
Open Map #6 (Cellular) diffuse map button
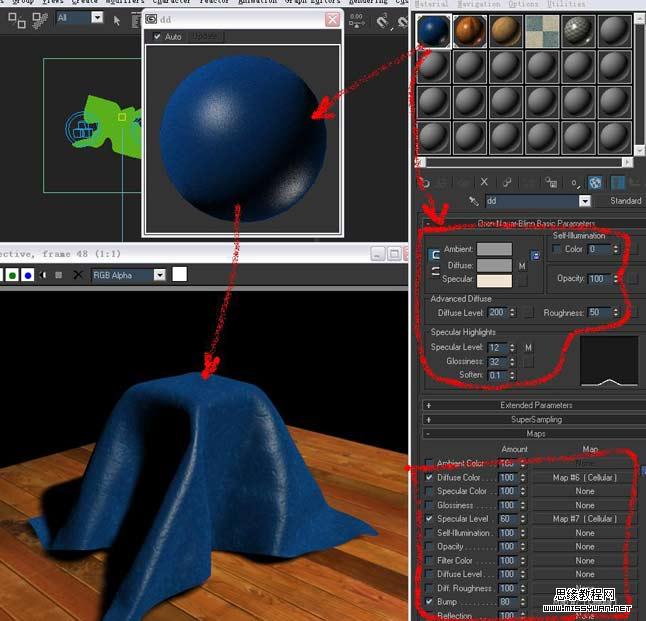[585, 478]
